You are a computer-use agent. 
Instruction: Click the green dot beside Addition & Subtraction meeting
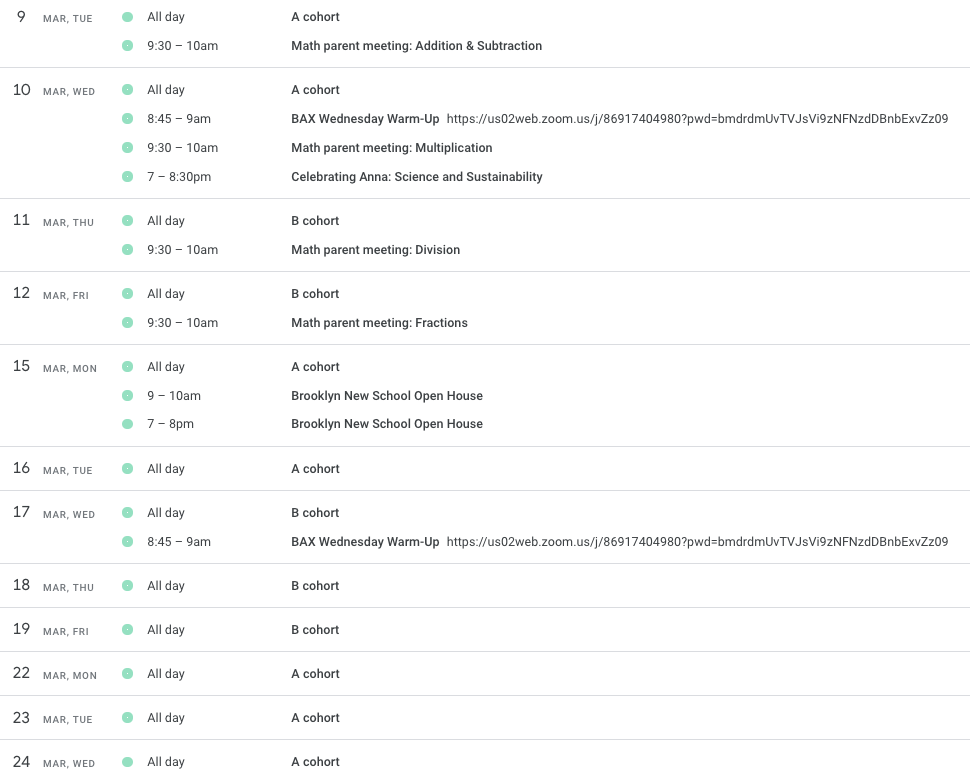click(x=127, y=46)
